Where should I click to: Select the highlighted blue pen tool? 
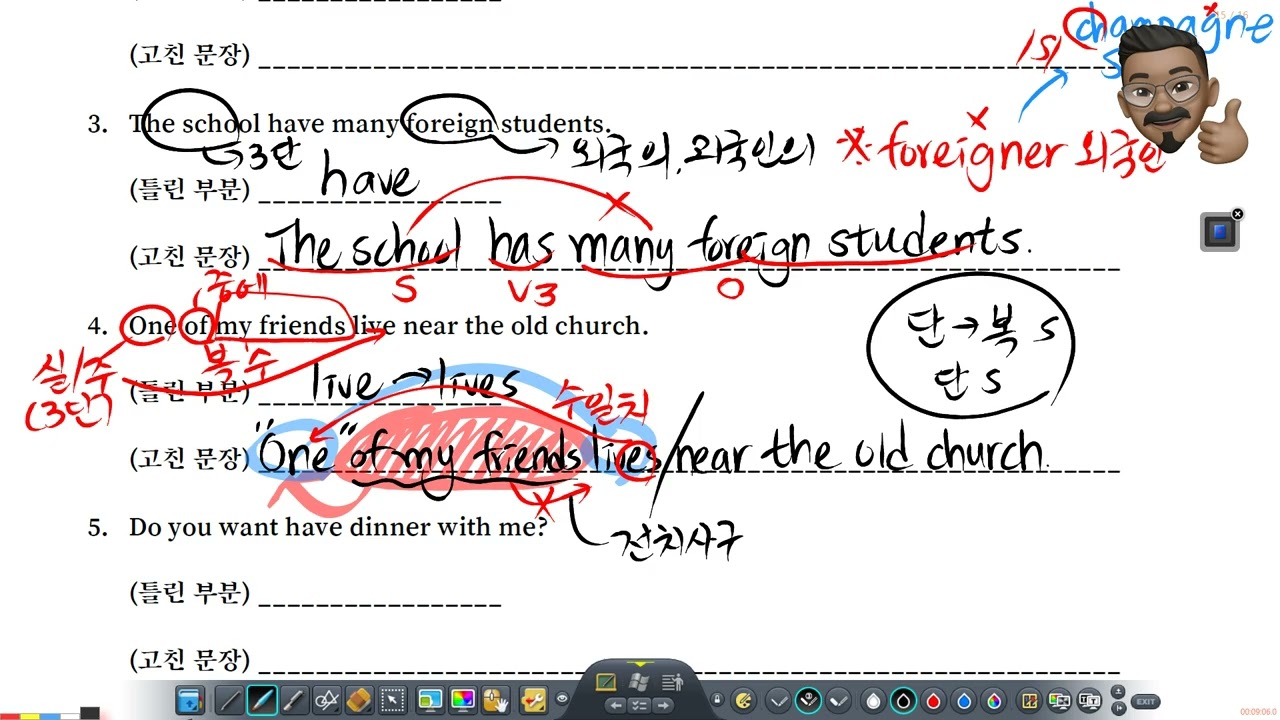(x=262, y=700)
